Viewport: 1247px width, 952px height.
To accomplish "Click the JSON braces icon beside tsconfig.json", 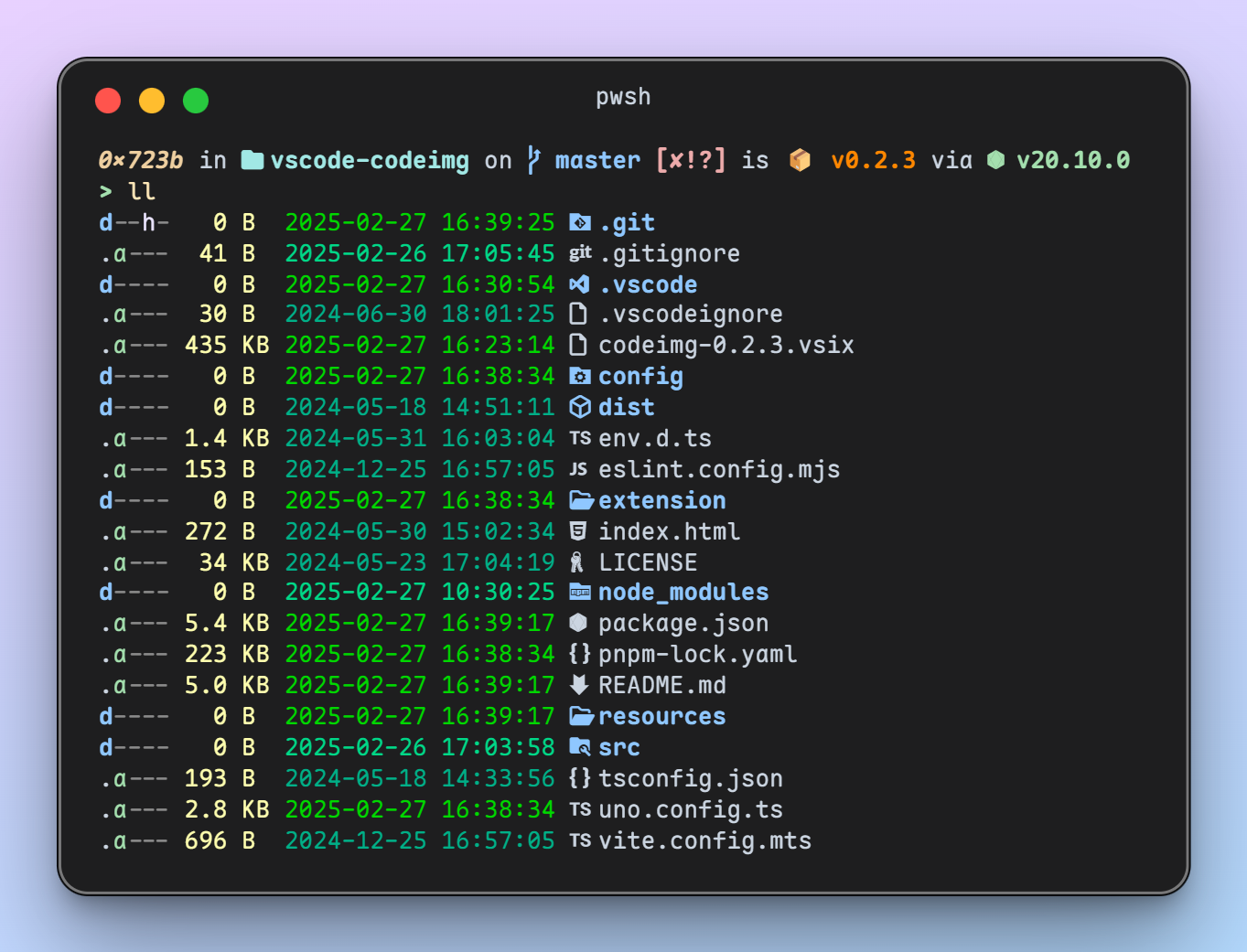I will pos(581,778).
